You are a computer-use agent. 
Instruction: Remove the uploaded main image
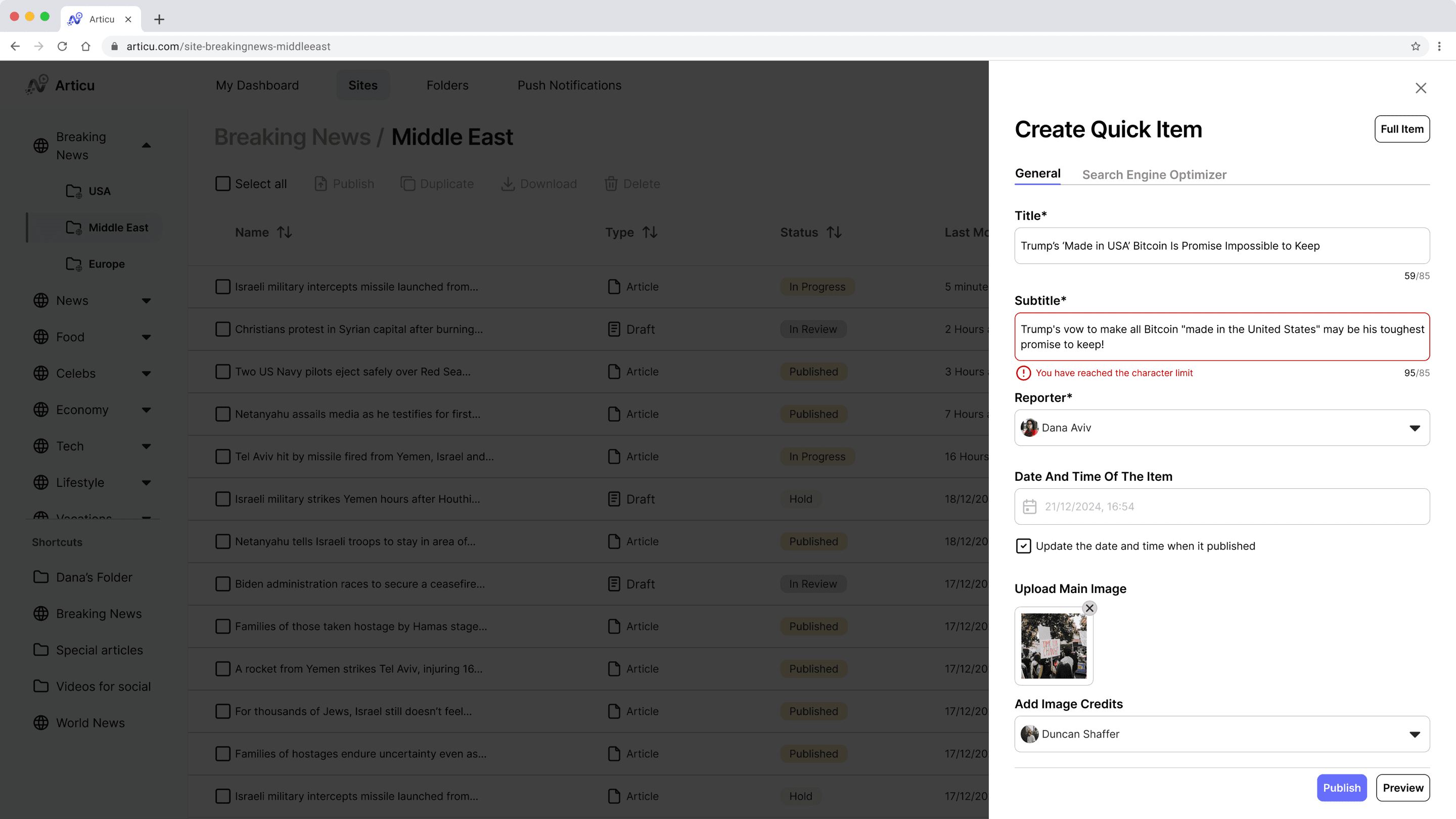(x=1089, y=608)
